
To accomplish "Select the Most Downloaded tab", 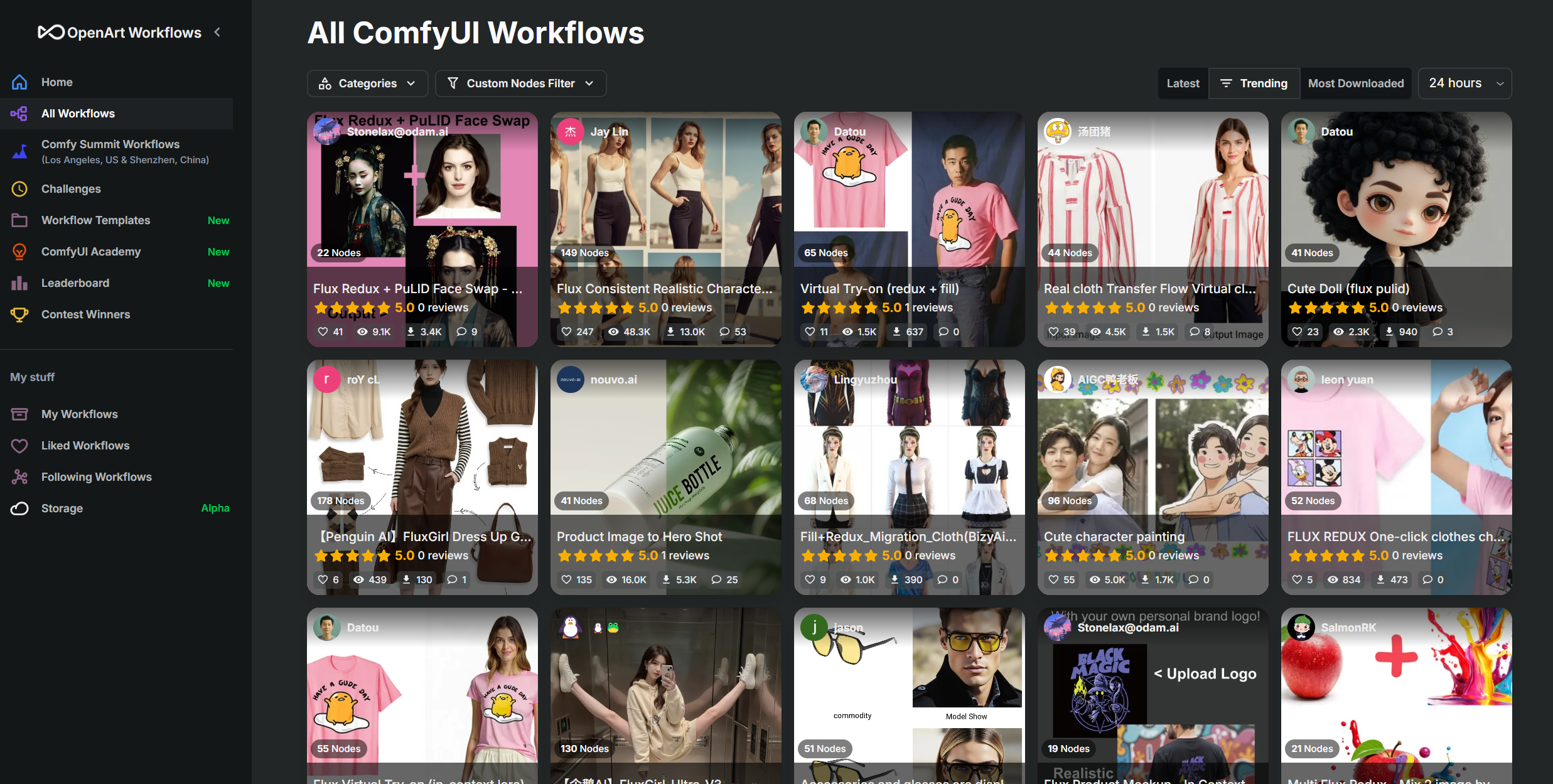I will [1355, 83].
